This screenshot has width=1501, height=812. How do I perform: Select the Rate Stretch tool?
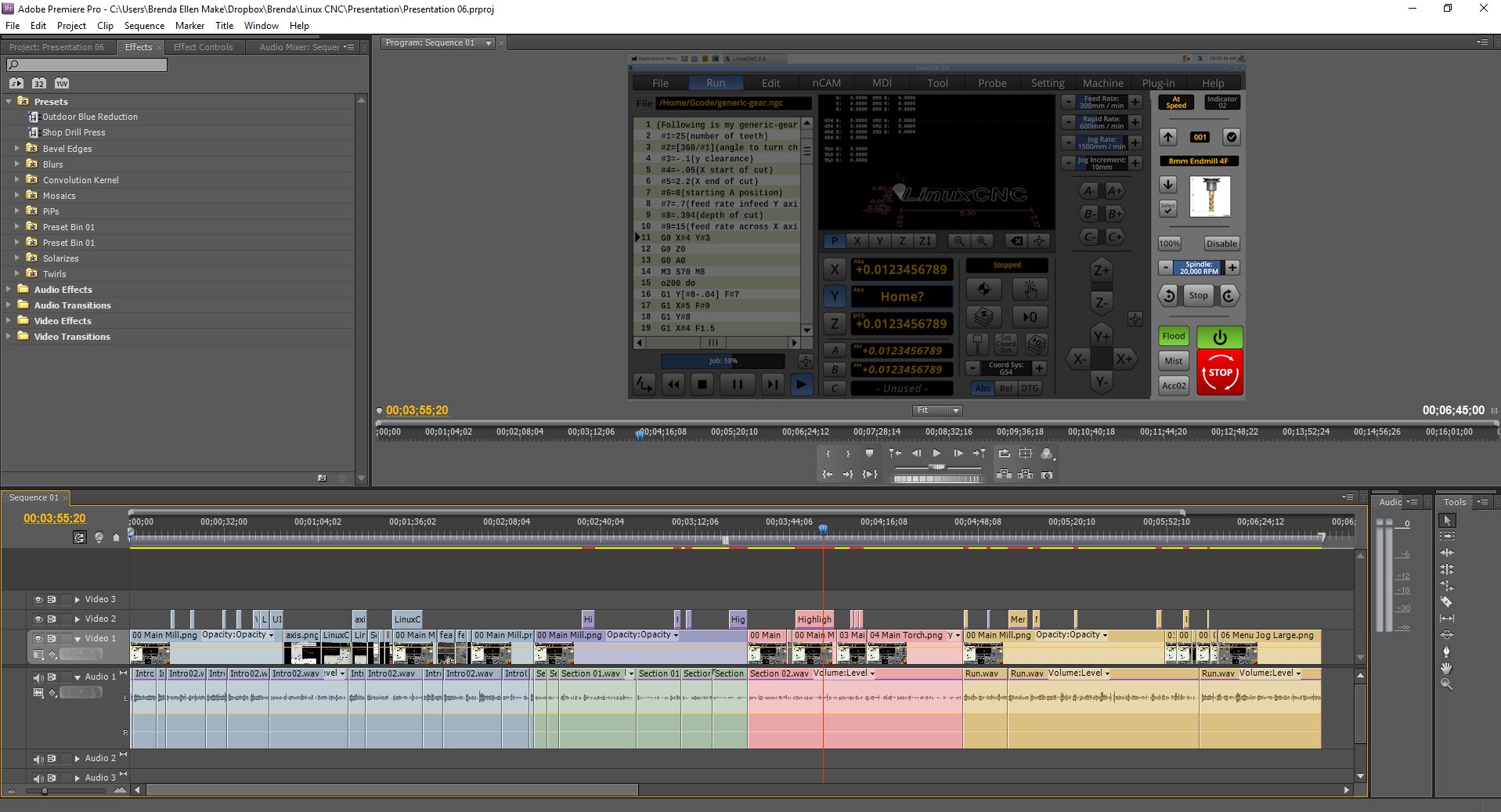coord(1447,586)
